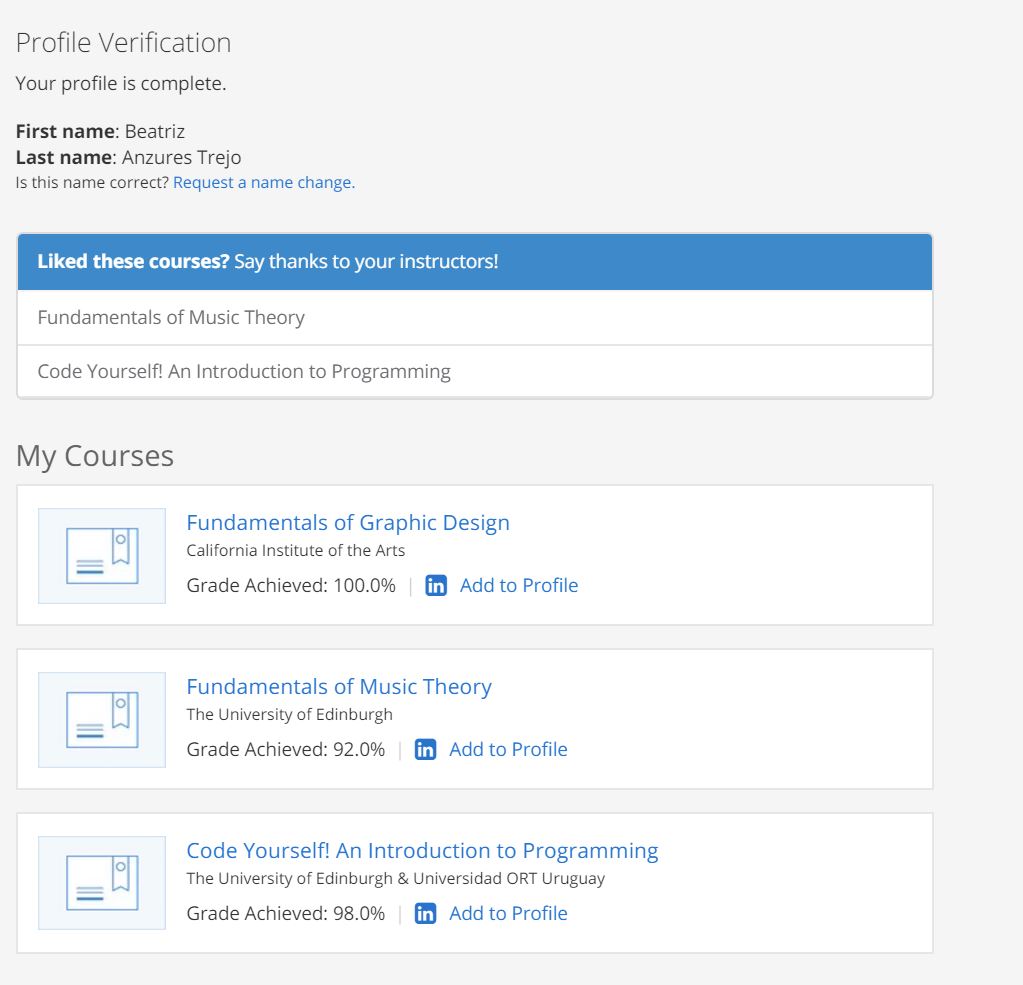
Task: Open Code Yourself certificate thumbnail
Action: [102, 883]
